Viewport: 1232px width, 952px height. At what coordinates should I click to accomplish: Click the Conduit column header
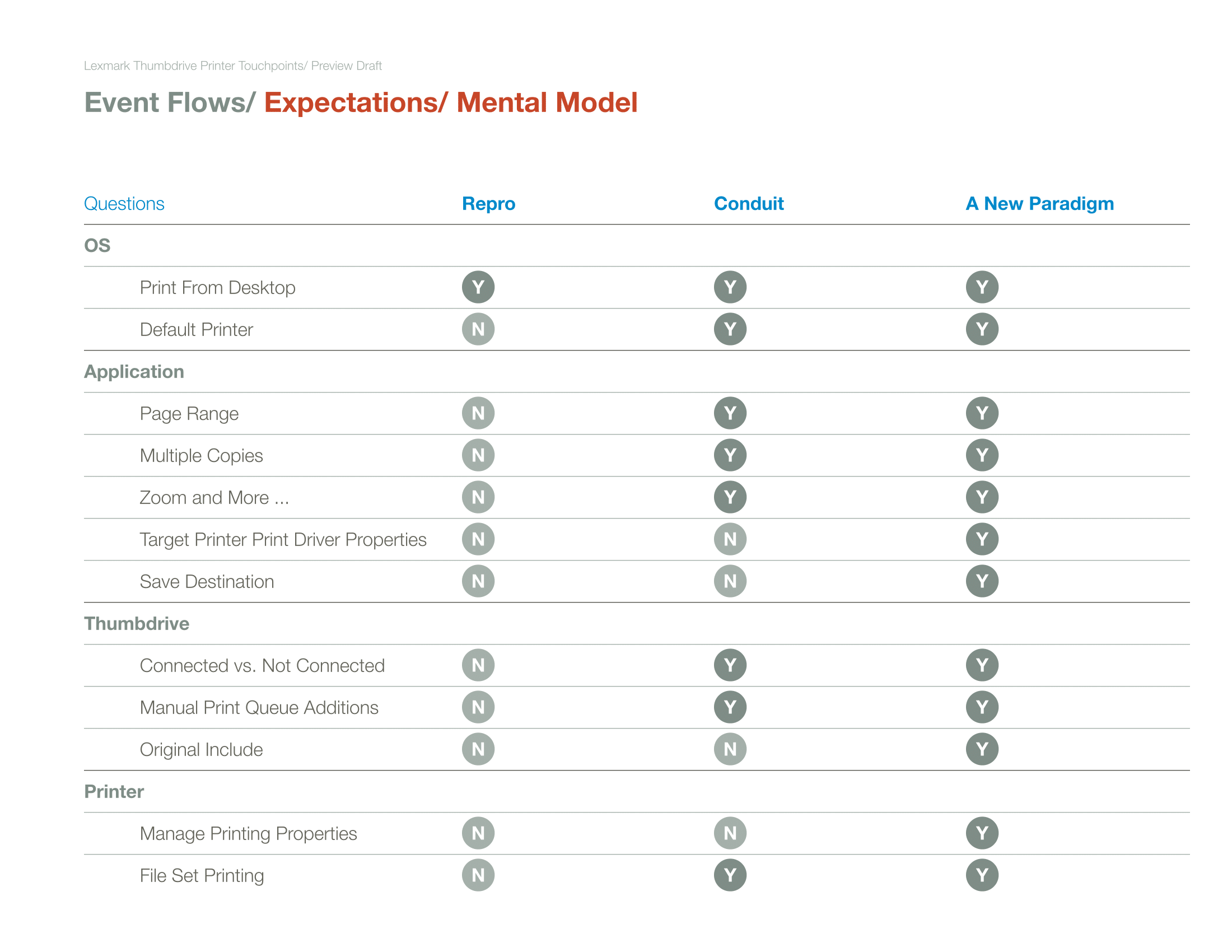749,204
